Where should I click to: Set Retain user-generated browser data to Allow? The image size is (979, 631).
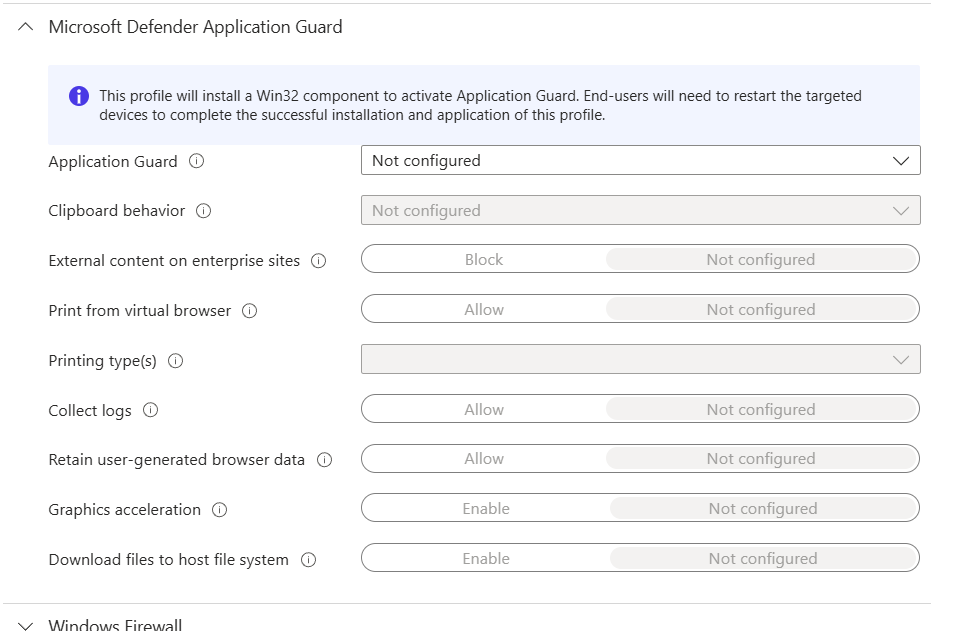(484, 458)
